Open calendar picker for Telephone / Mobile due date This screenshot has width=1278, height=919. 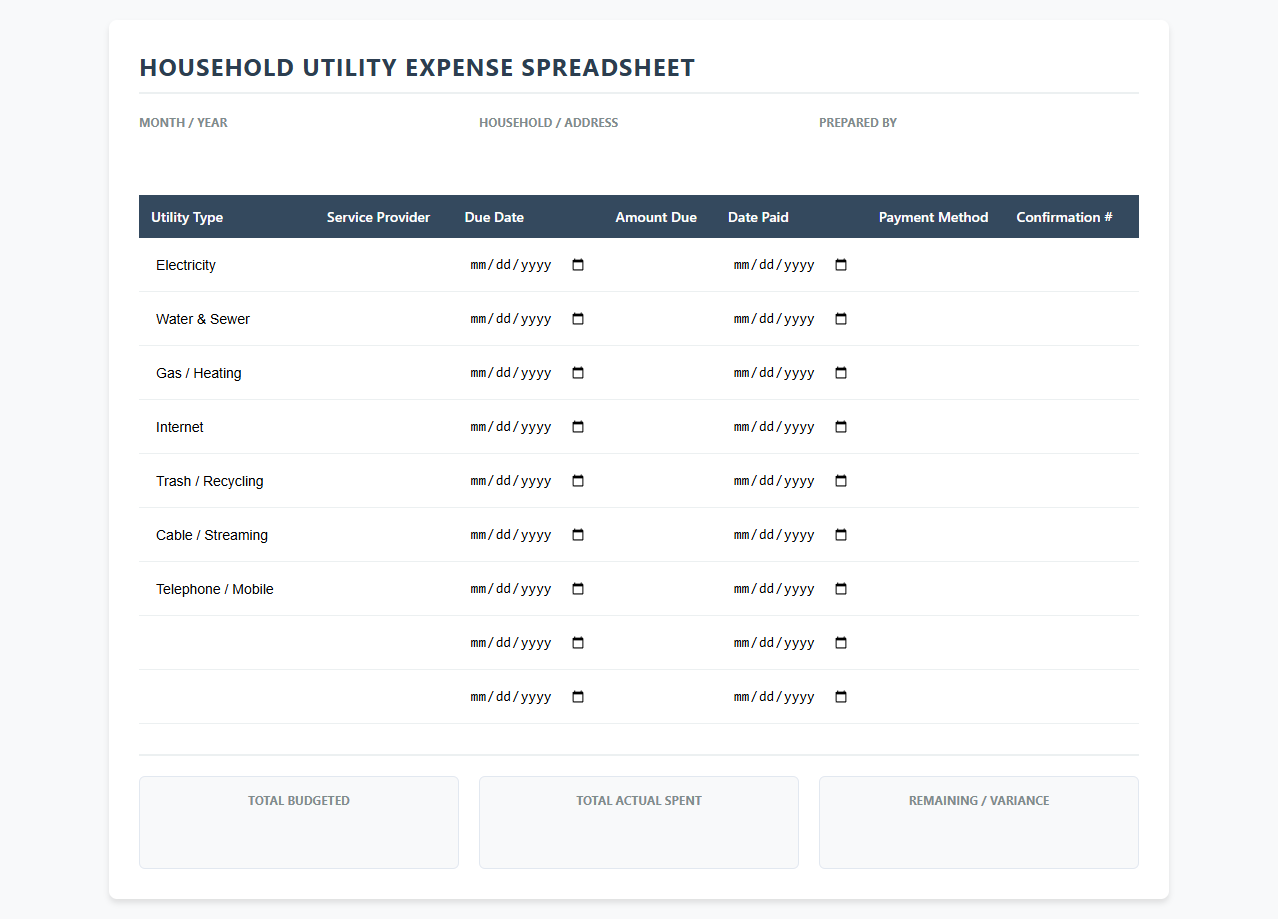point(578,589)
